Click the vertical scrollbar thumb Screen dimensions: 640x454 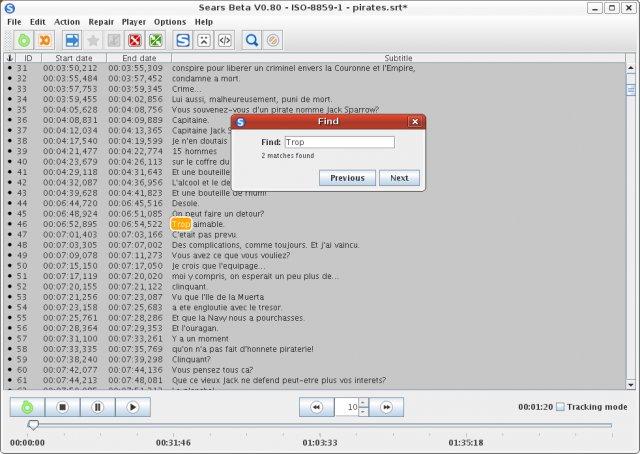click(x=631, y=89)
